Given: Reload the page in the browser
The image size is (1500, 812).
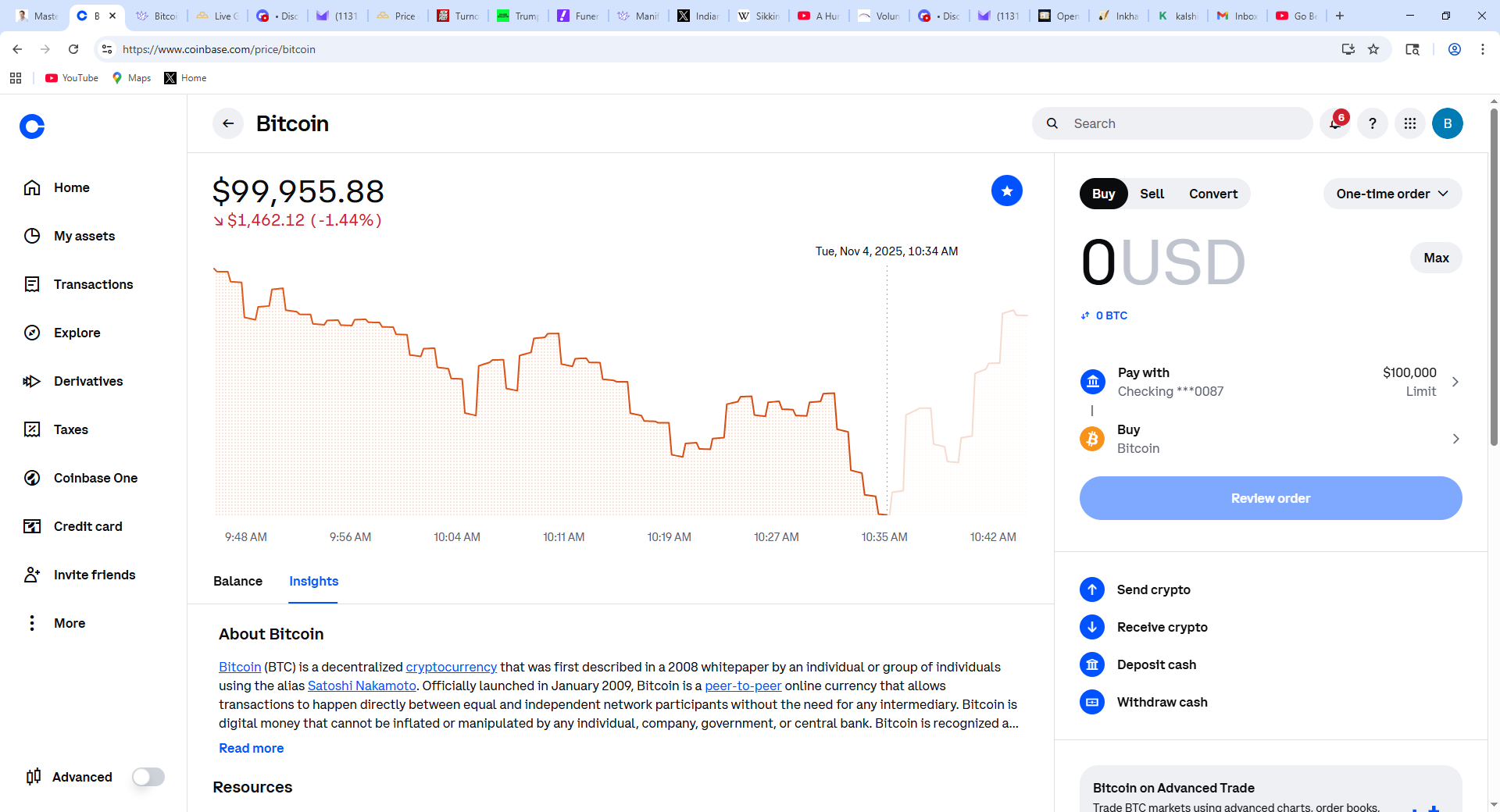Looking at the screenshot, I should tap(73, 49).
